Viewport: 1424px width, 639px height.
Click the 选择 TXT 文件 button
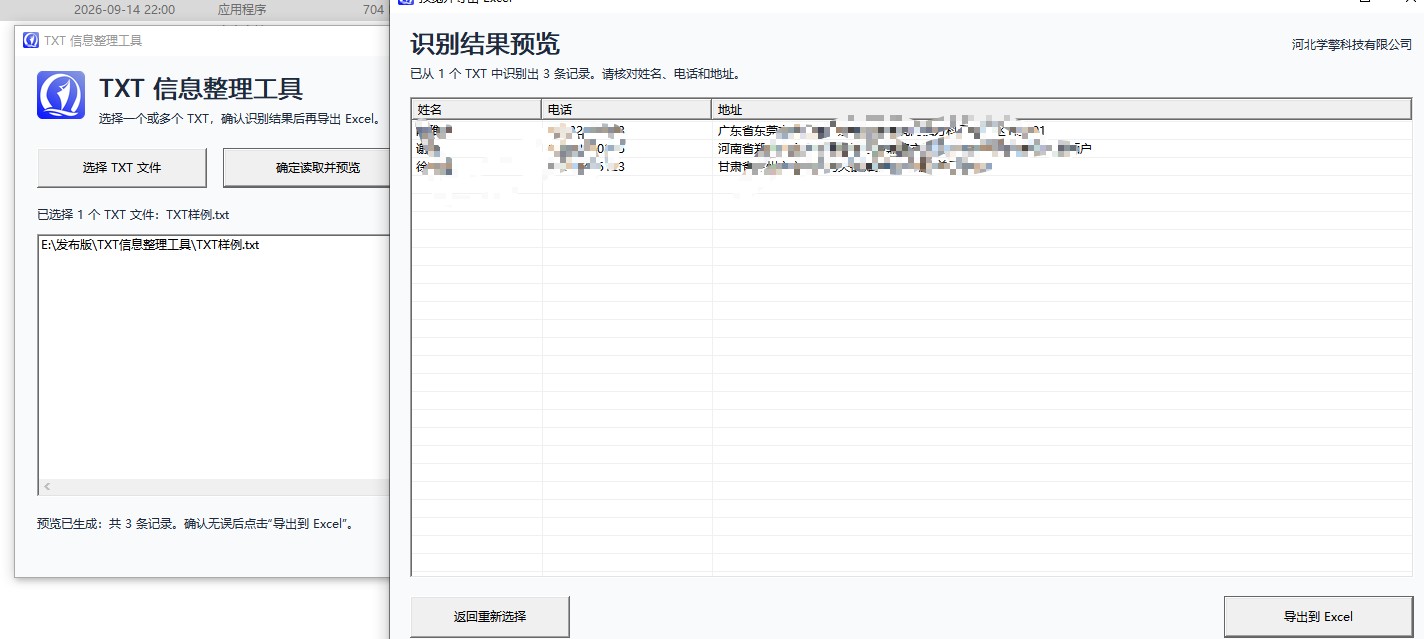tap(122, 168)
